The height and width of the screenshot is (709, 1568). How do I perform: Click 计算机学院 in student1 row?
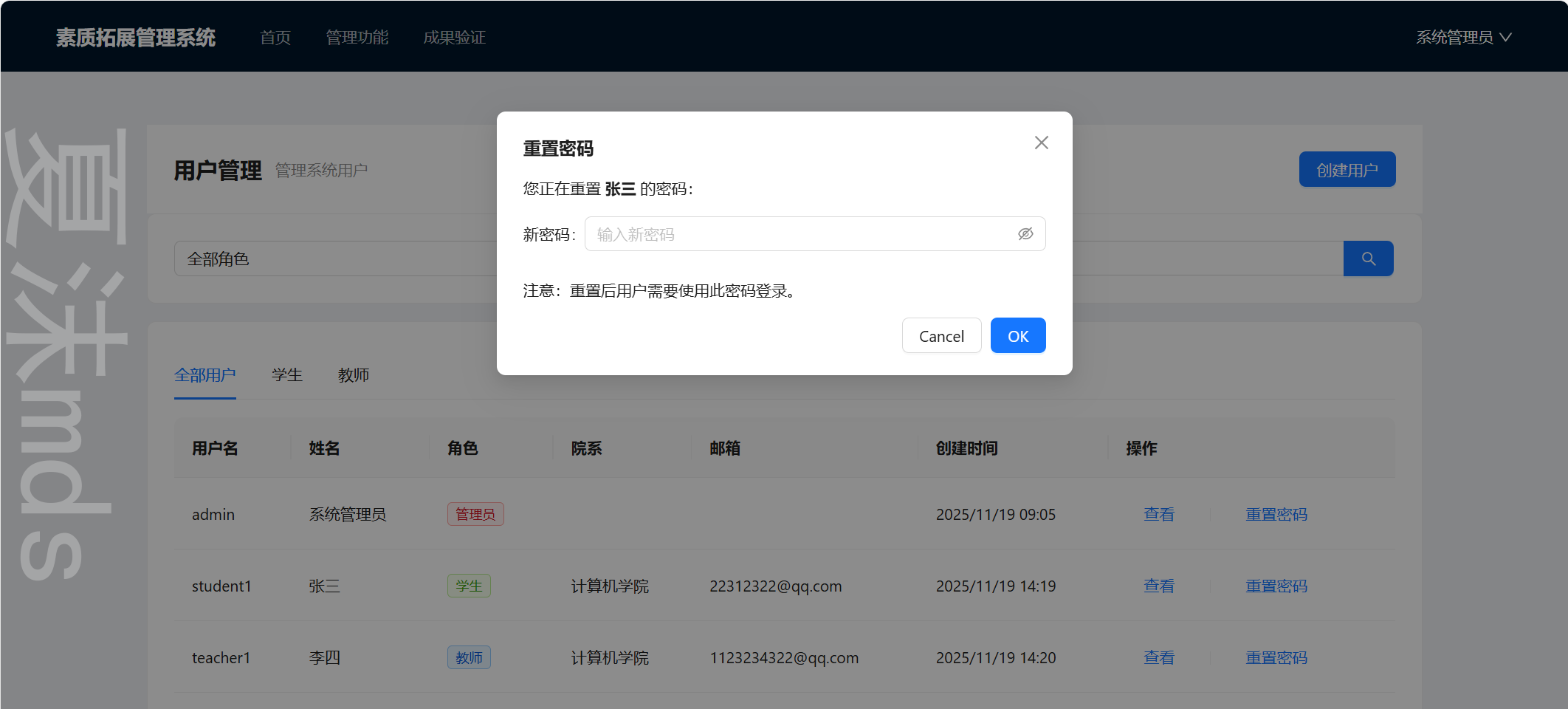click(610, 586)
